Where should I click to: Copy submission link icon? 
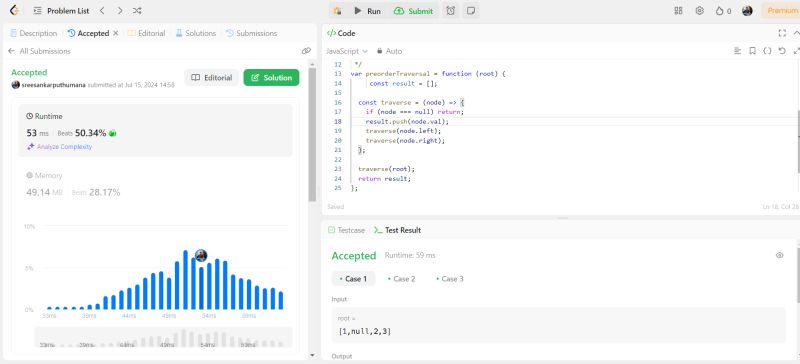(306, 51)
